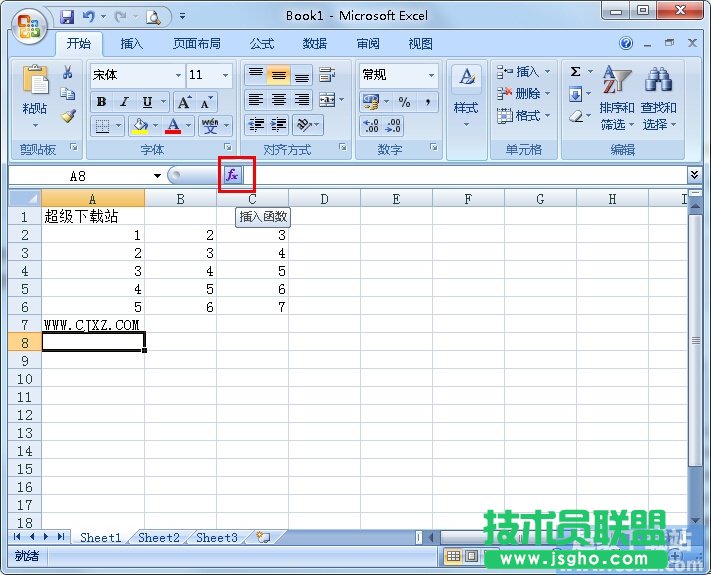Click the wén phonetic guide icon
The width and height of the screenshot is (711, 575).
pyautogui.click(x=210, y=125)
